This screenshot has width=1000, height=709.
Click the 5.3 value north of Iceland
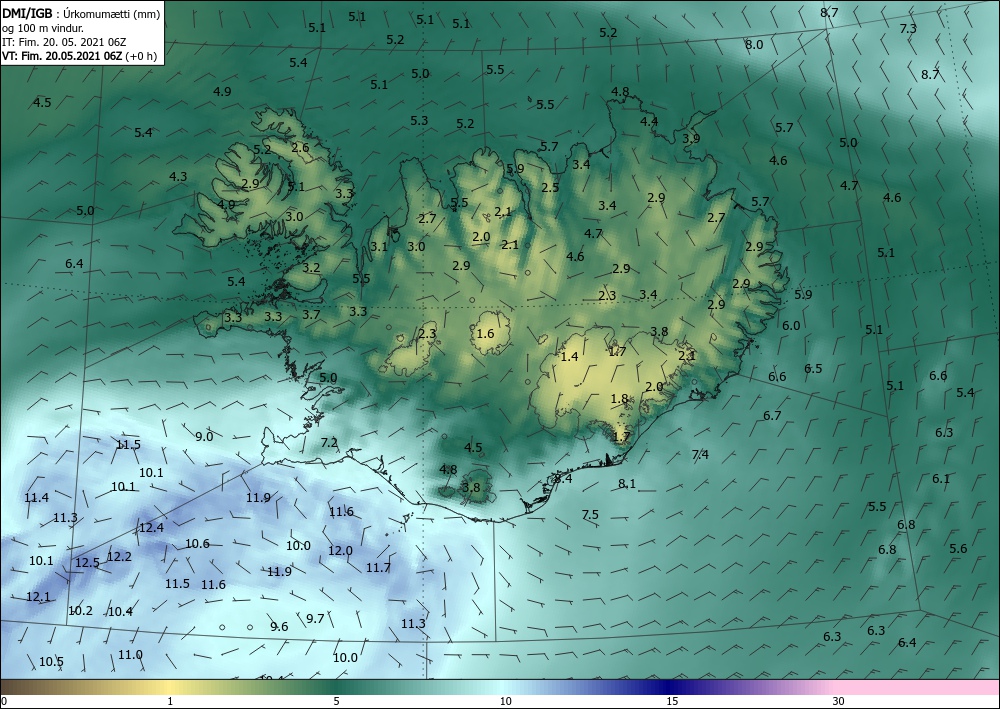pyautogui.click(x=419, y=120)
